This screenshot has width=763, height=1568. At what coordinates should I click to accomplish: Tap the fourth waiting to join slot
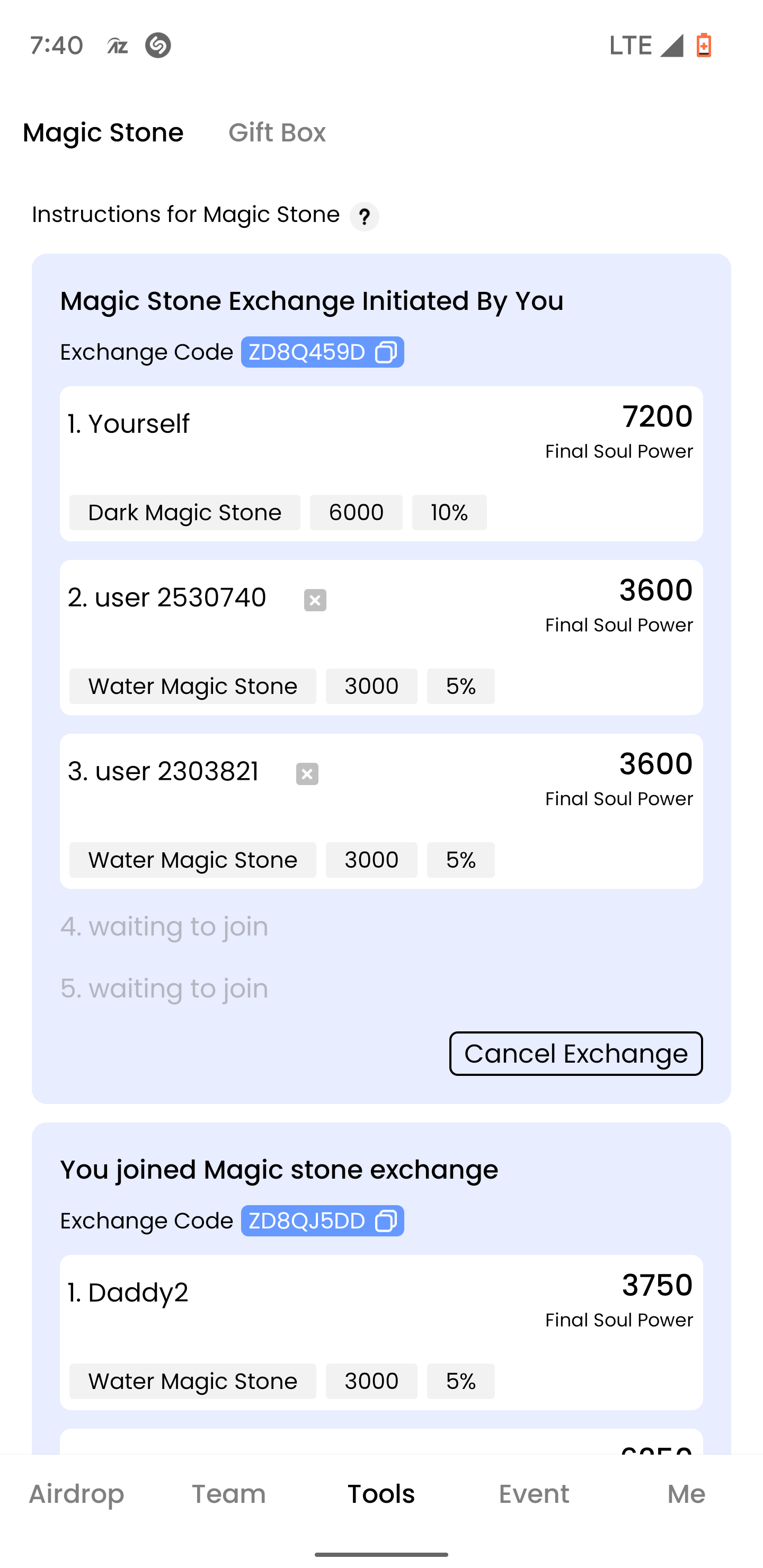tap(164, 926)
